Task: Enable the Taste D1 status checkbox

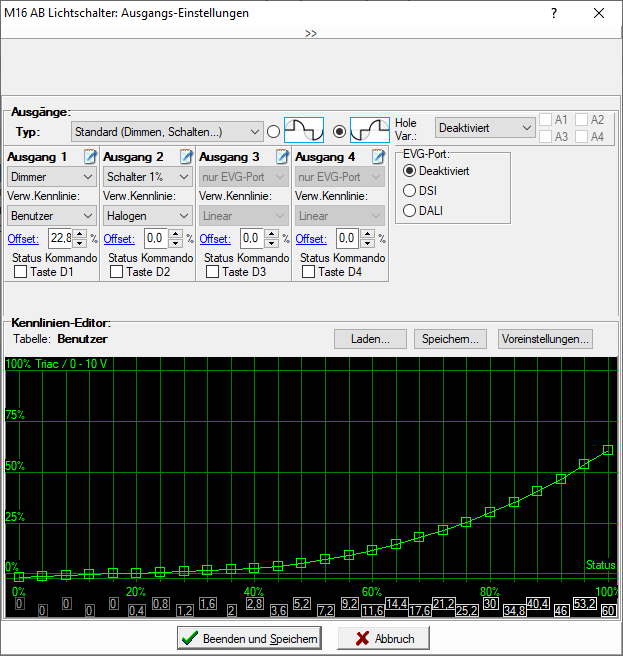Action: [x=21, y=272]
